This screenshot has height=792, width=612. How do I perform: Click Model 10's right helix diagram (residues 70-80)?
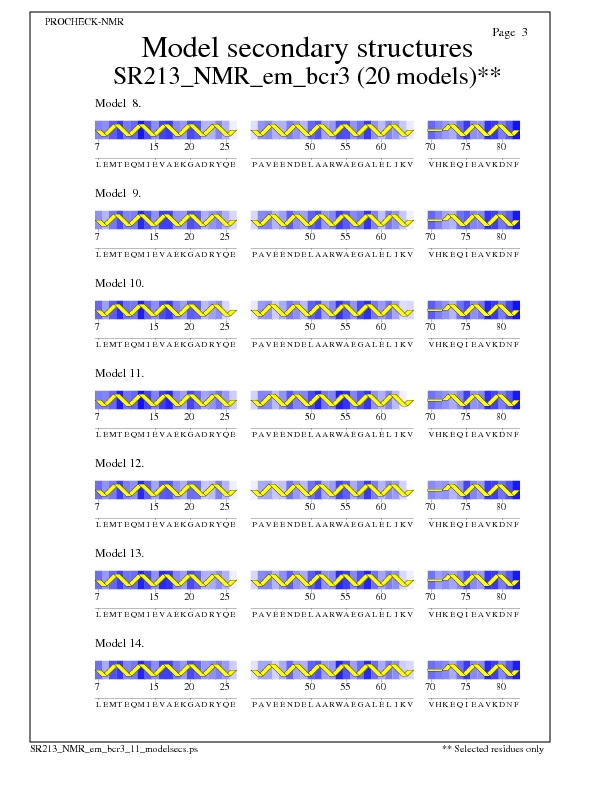473,310
